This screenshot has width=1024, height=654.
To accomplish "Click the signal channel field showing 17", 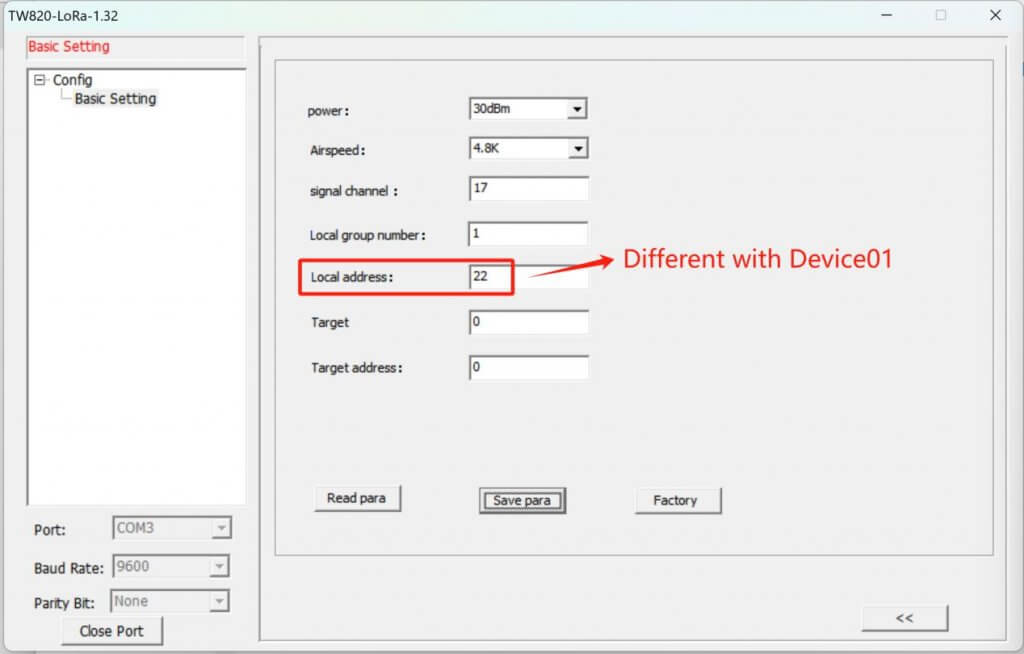I will 528,188.
